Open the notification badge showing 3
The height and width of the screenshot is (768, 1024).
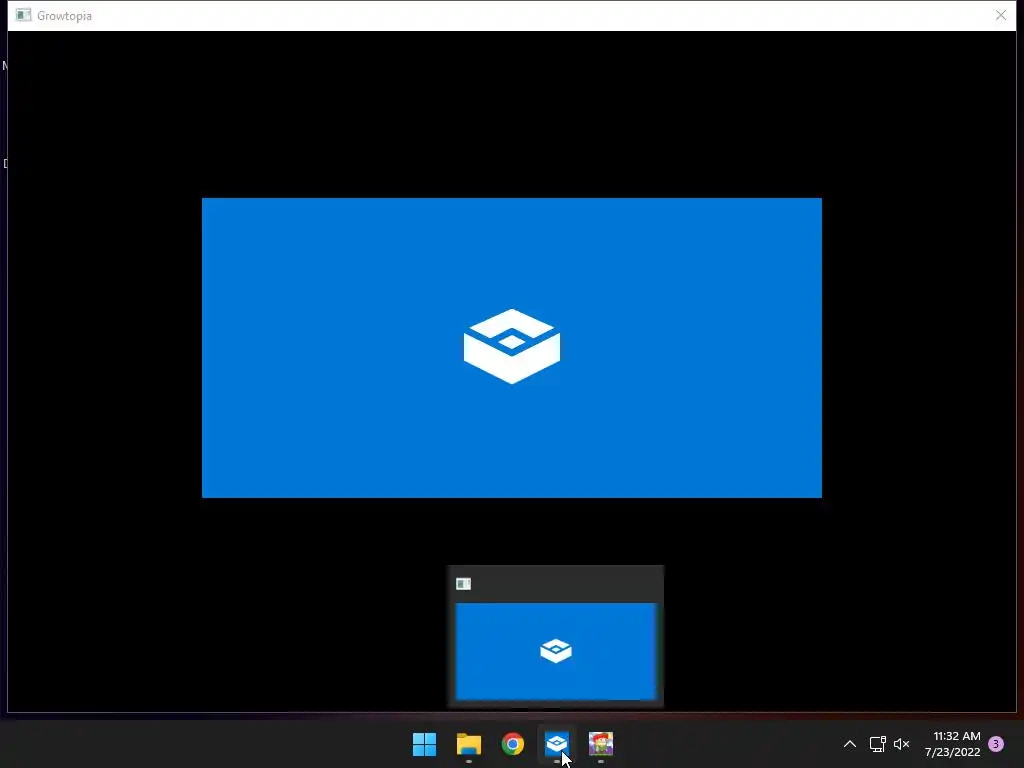996,744
